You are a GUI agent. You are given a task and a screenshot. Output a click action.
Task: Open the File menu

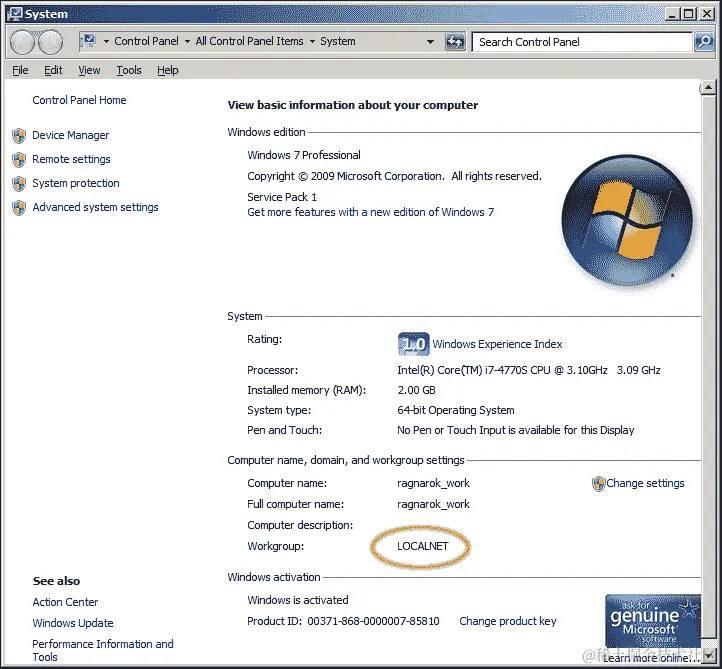coord(20,70)
